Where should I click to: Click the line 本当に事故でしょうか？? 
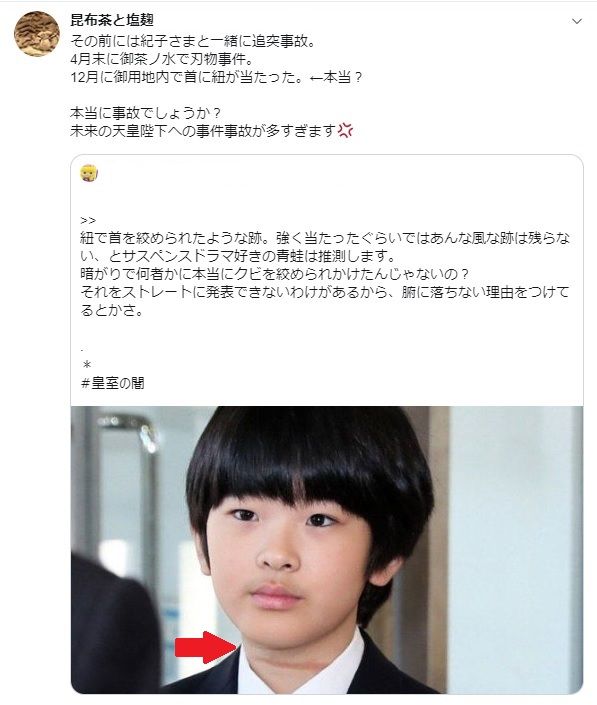click(x=145, y=112)
